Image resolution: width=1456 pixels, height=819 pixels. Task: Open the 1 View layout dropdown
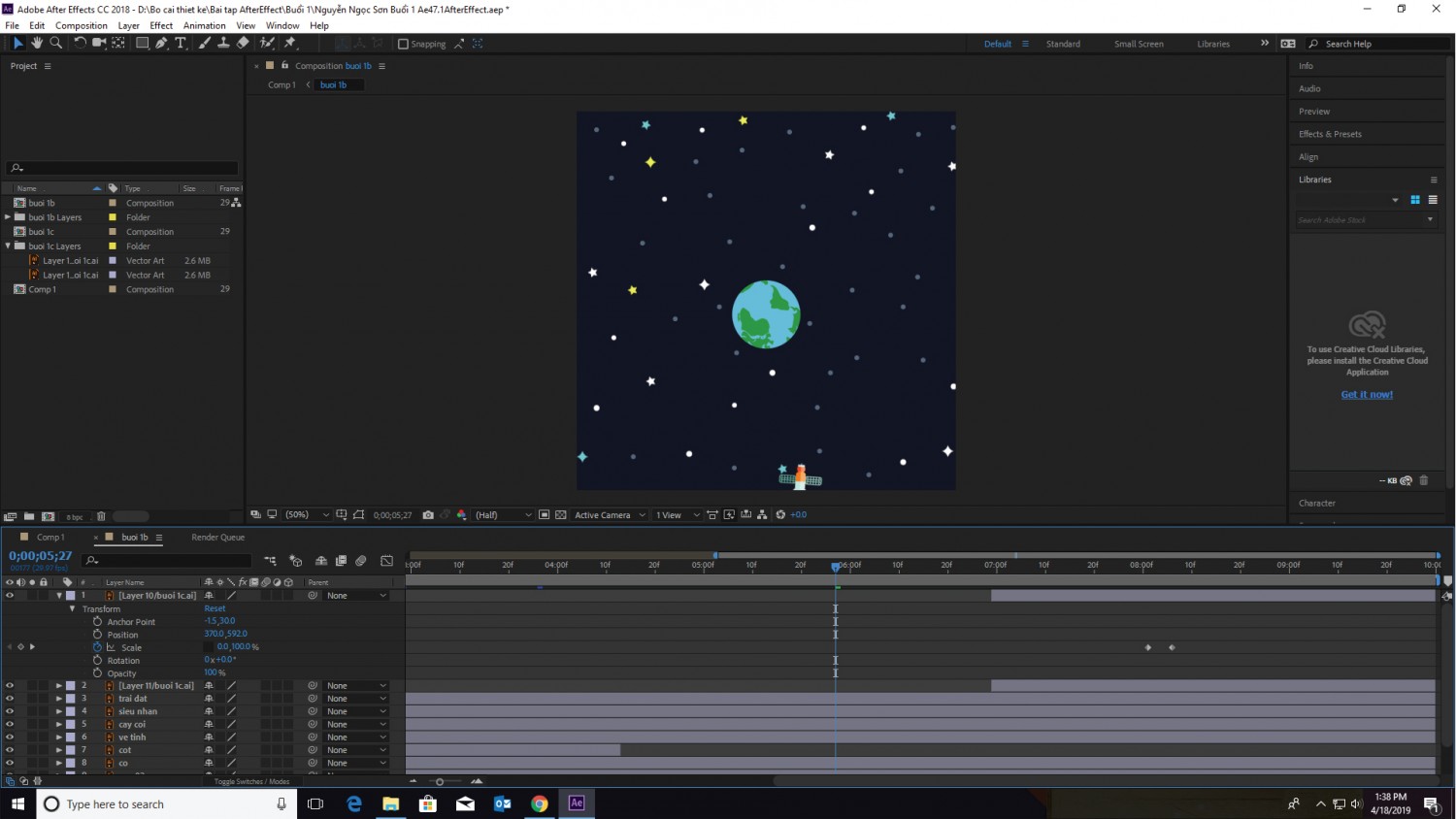click(x=678, y=515)
